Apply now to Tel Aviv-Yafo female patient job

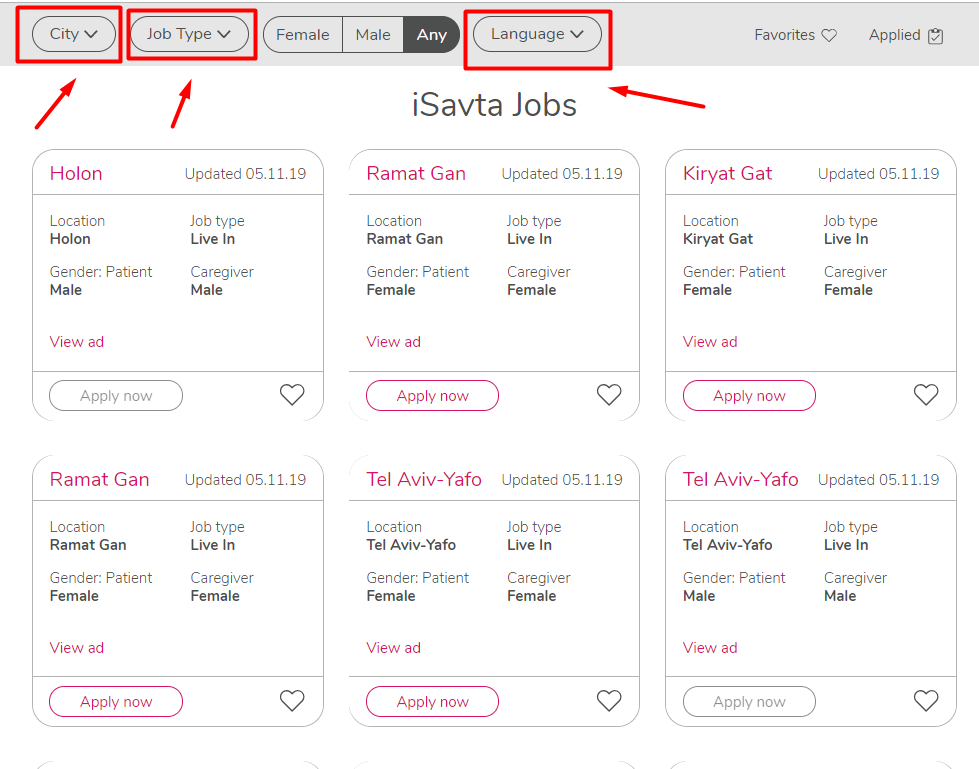[x=433, y=702]
